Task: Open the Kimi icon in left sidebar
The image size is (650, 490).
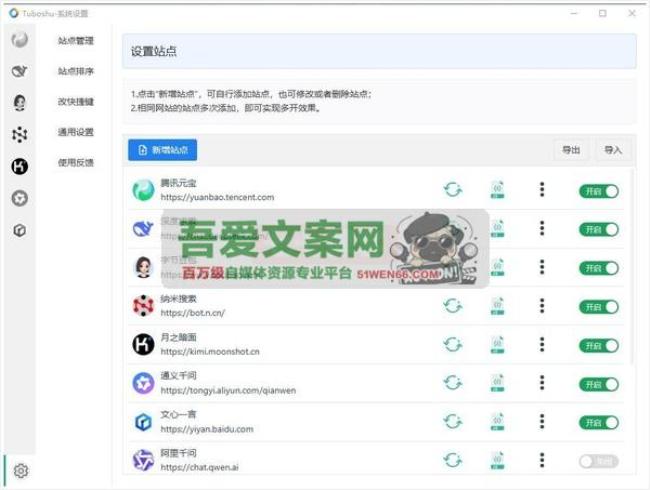Action: [x=19, y=166]
